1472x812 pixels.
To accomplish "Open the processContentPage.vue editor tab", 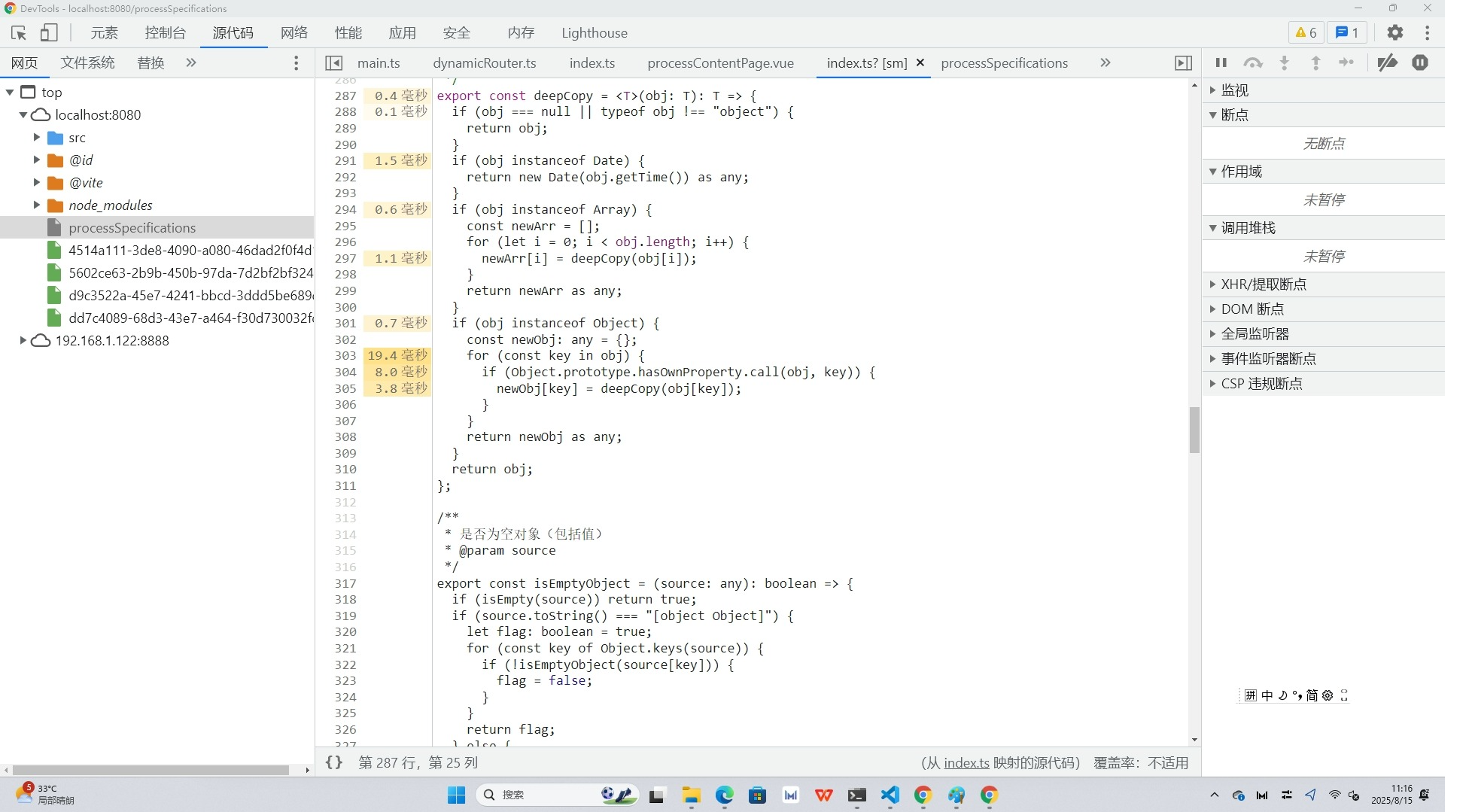I will pyautogui.click(x=720, y=63).
